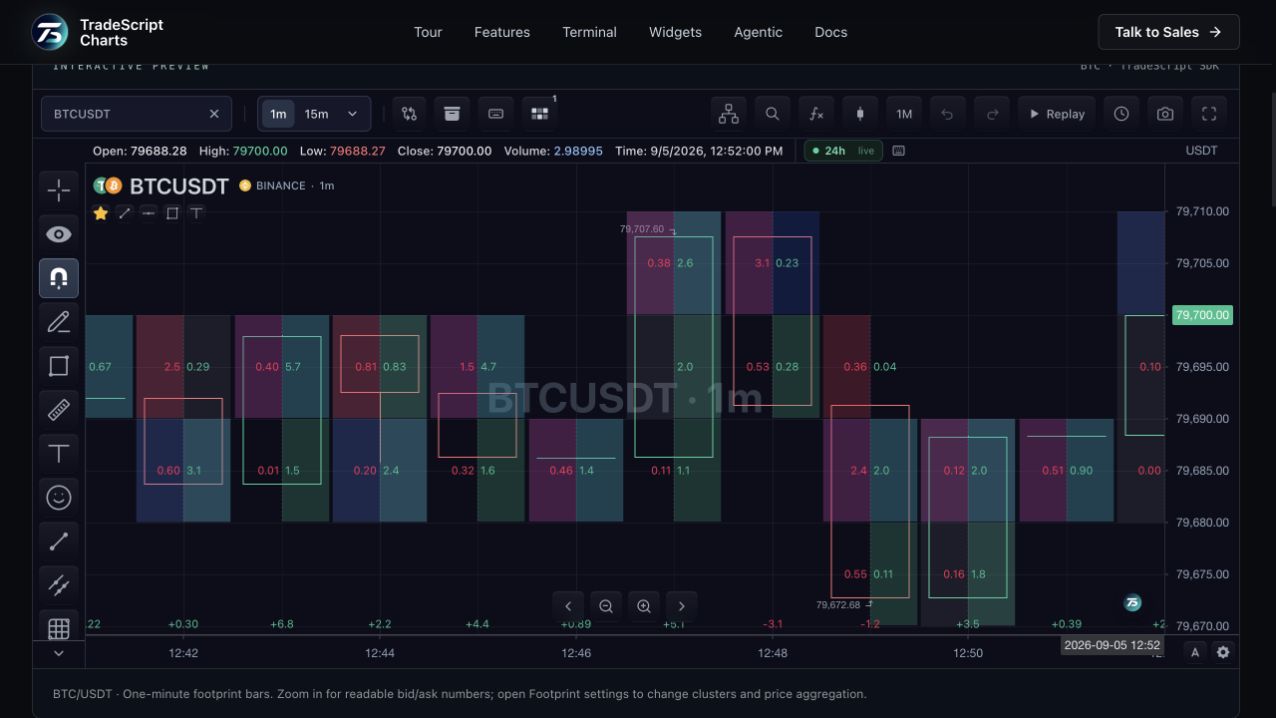Select the parallel channel tool
The height and width of the screenshot is (718, 1276).
59,585
